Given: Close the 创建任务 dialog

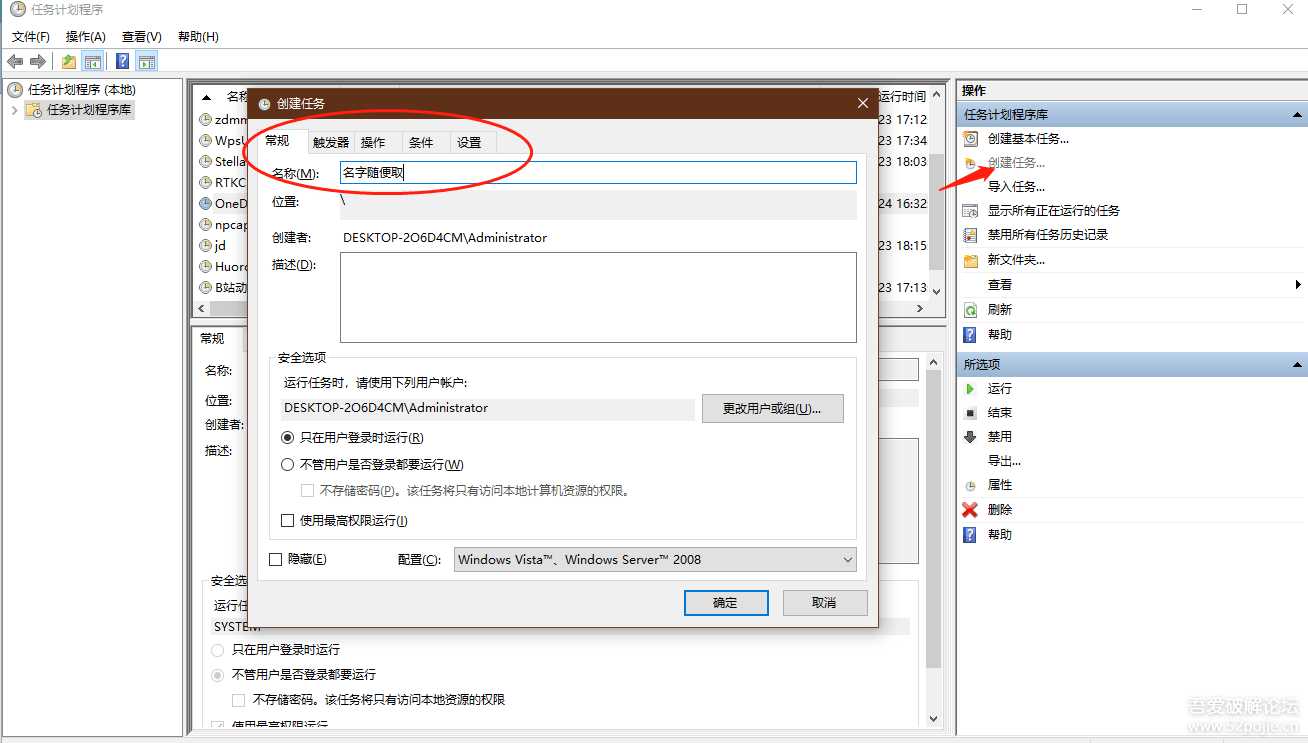Looking at the screenshot, I should pyautogui.click(x=863, y=103).
